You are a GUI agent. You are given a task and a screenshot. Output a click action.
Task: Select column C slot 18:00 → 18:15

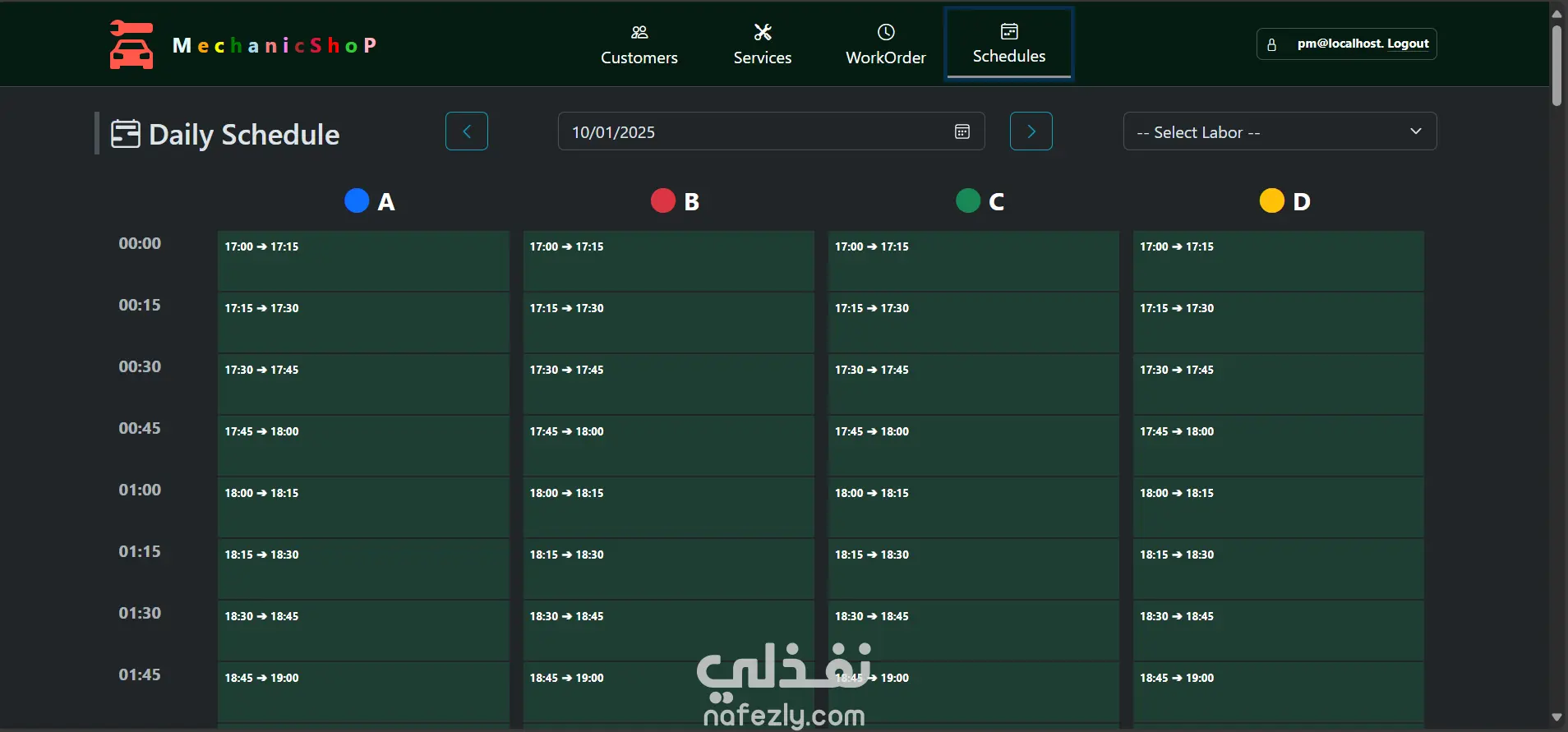tap(974, 507)
